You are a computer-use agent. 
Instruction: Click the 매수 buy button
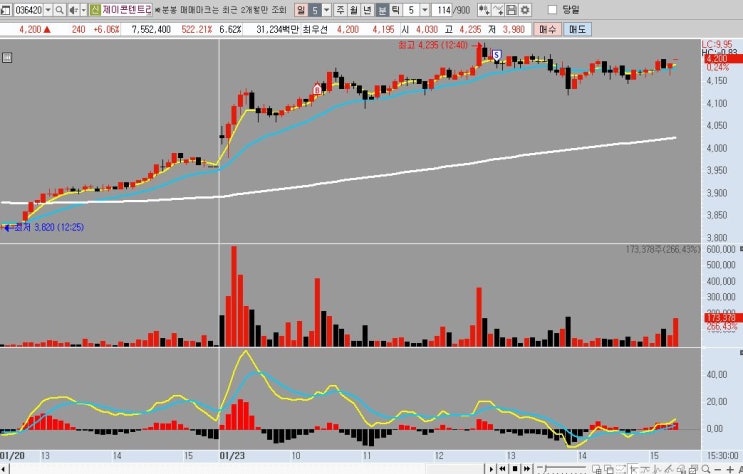(547, 29)
